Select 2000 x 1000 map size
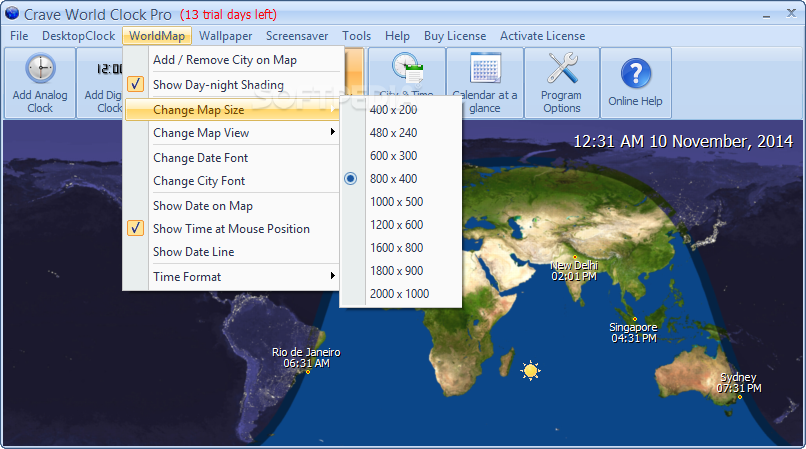Viewport: 806px width, 449px height. pos(399,294)
